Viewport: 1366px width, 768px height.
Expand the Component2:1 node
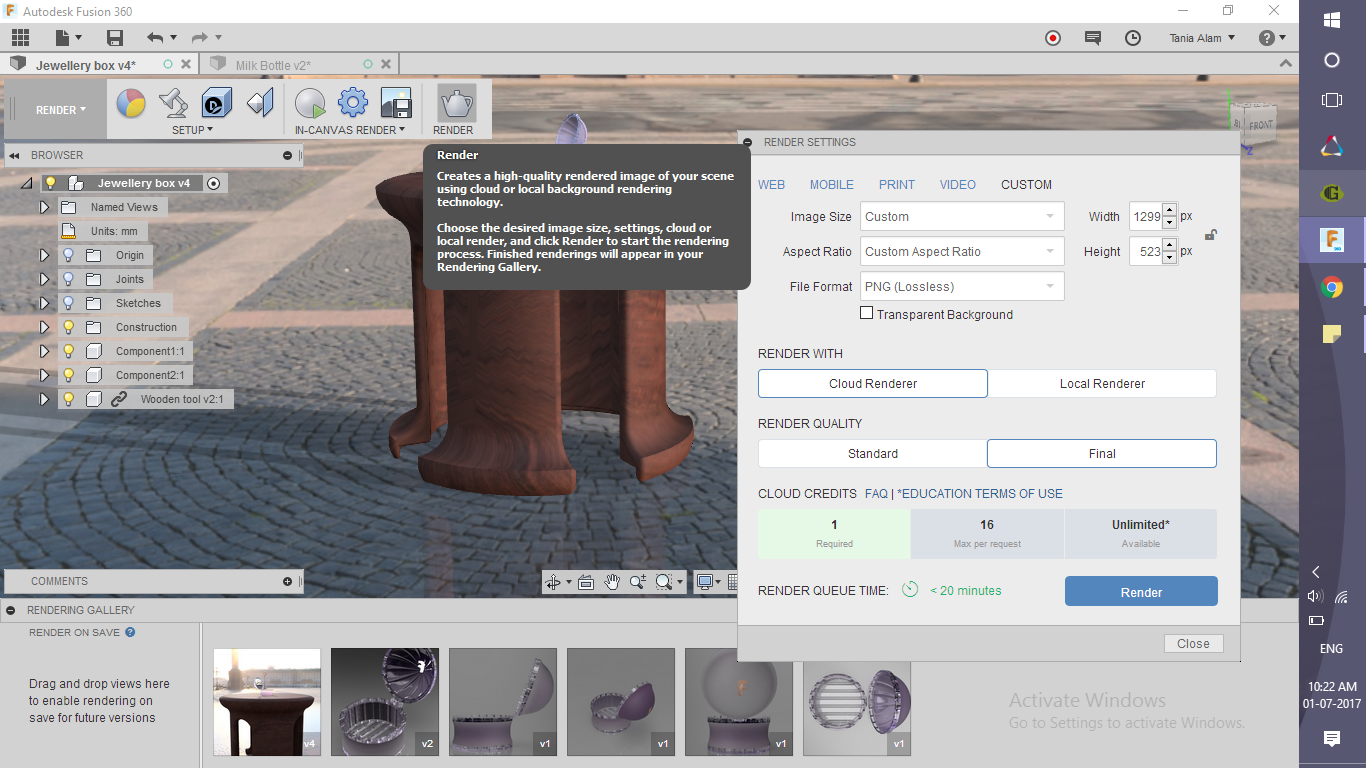pos(44,375)
